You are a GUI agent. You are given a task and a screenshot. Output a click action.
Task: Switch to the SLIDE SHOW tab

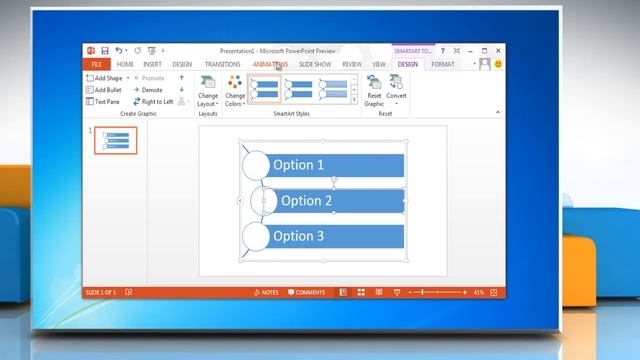(x=315, y=64)
